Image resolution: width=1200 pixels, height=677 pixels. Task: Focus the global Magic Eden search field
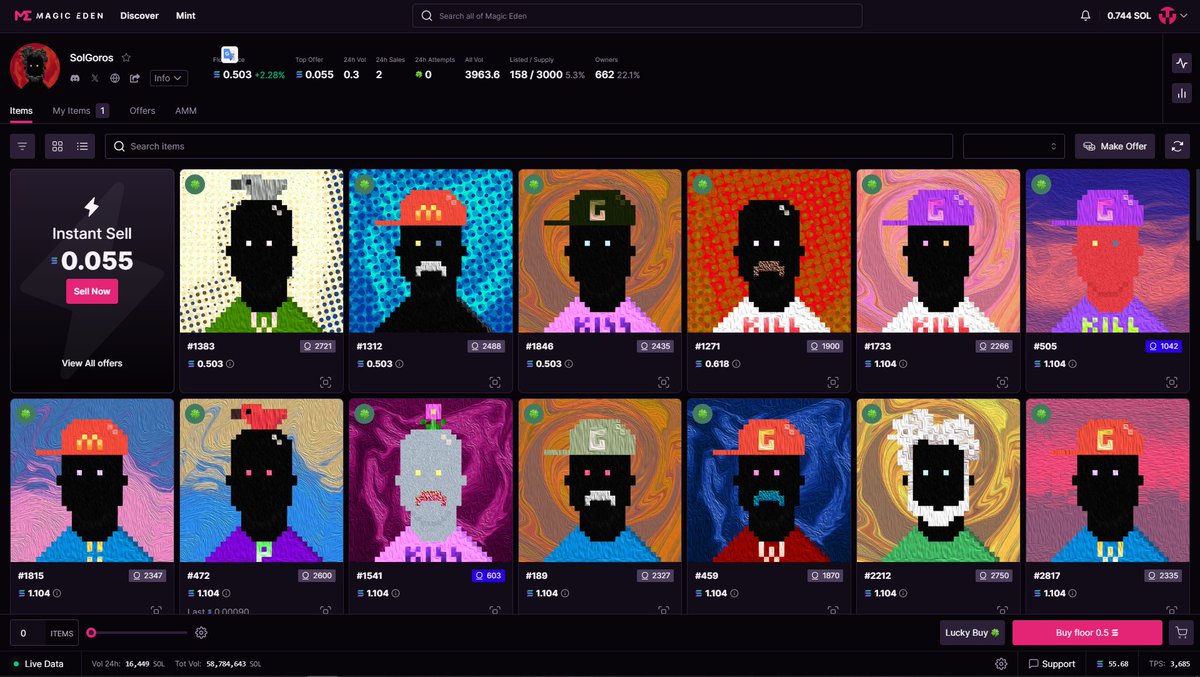(x=637, y=16)
